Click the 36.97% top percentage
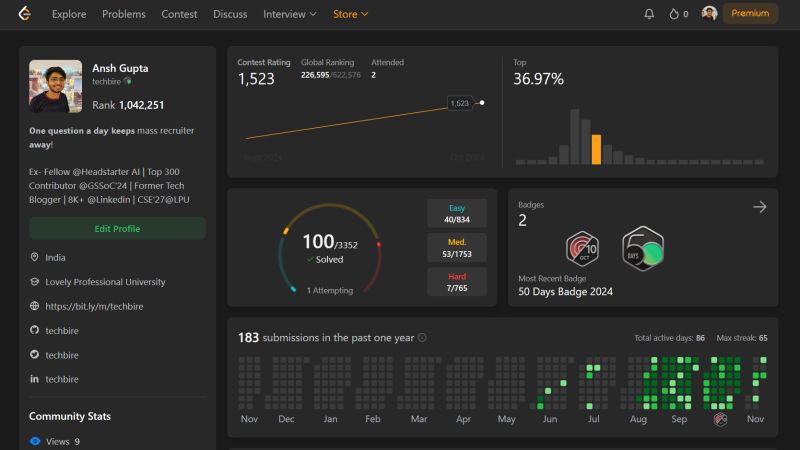Image resolution: width=800 pixels, height=450 pixels. click(538, 79)
